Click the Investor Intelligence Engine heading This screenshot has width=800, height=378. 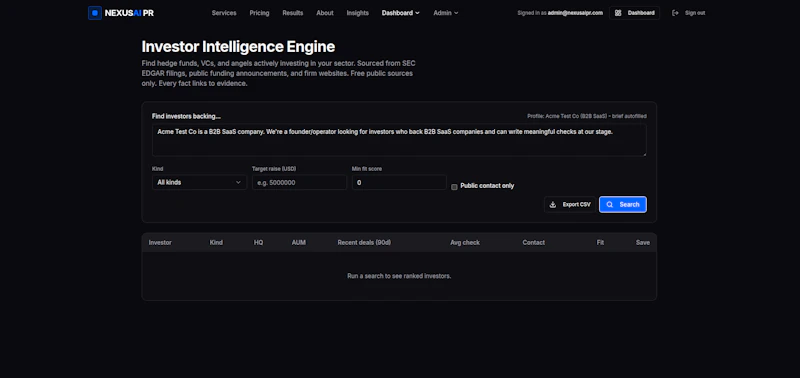click(238, 46)
